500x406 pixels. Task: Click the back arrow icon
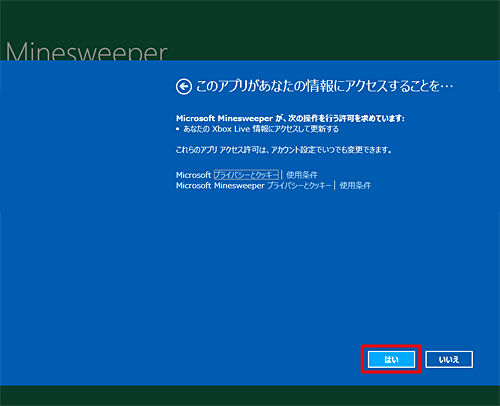184,87
